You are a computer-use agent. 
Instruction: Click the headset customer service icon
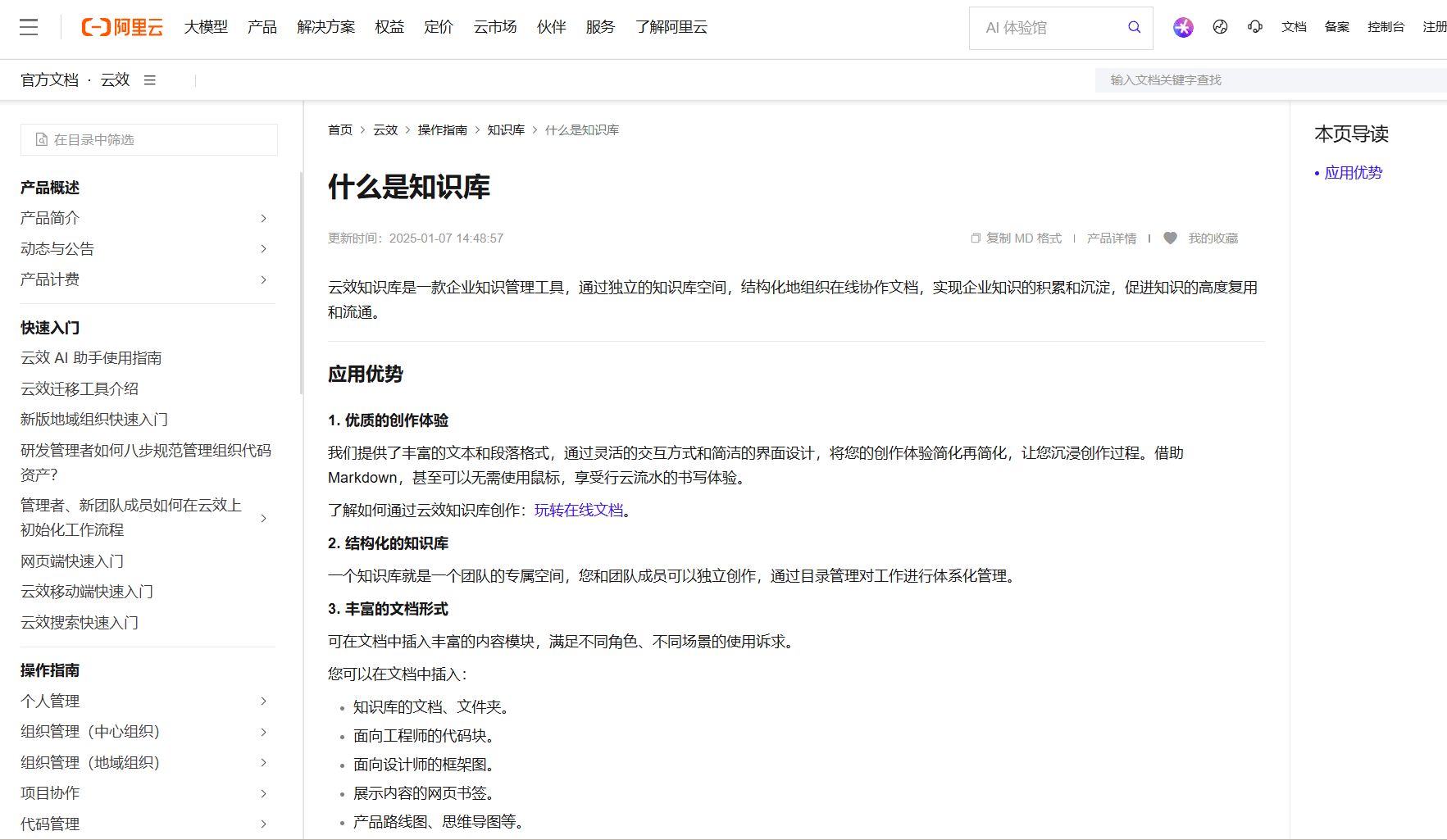(1255, 27)
